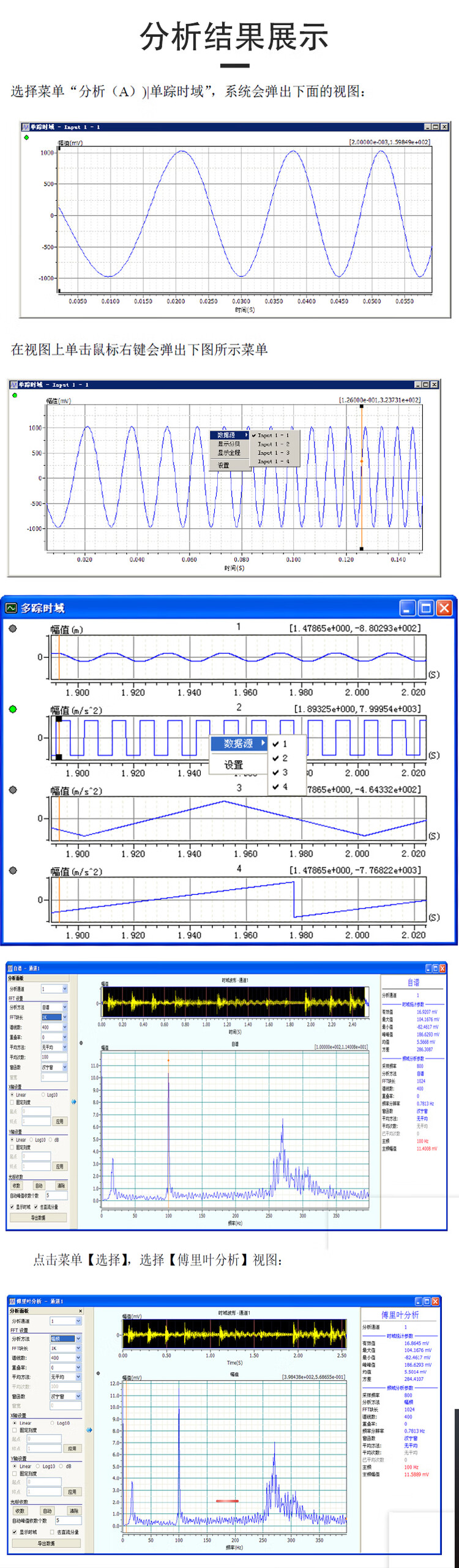459x1568 pixels.
Task: Enable Y-axis 固定刻度 checkbox in the 傅里叶分析 window
Action: (x=14, y=1474)
